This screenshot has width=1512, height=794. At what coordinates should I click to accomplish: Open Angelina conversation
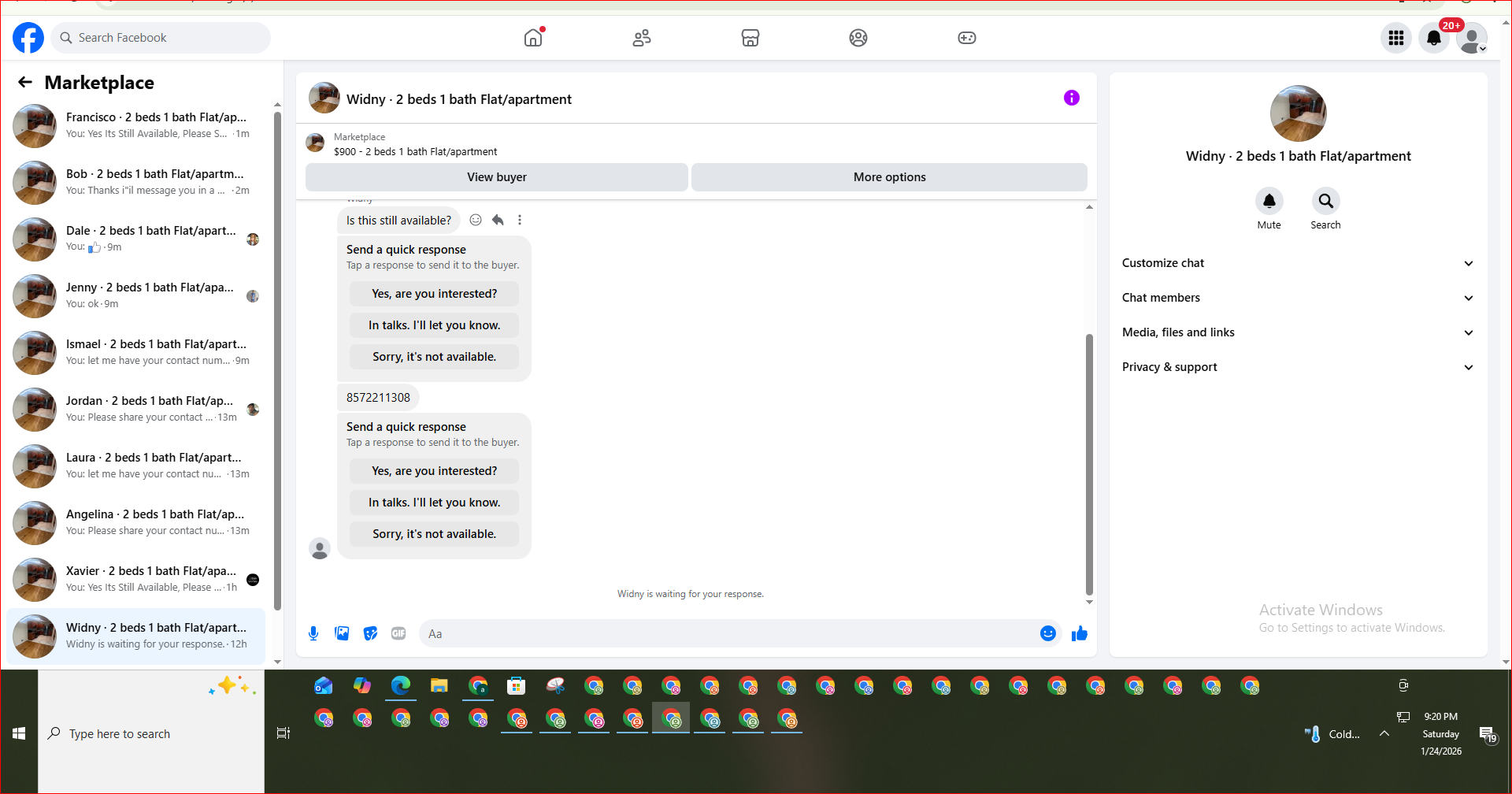click(x=136, y=522)
